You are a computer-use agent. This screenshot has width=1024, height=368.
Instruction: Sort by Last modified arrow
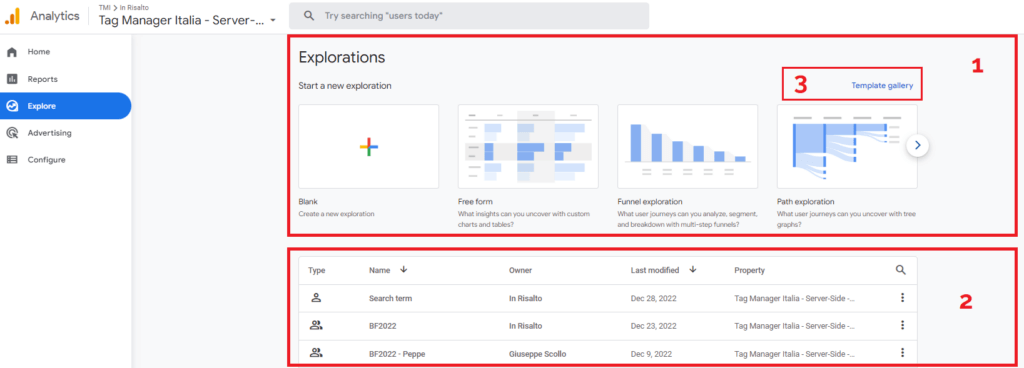click(693, 269)
